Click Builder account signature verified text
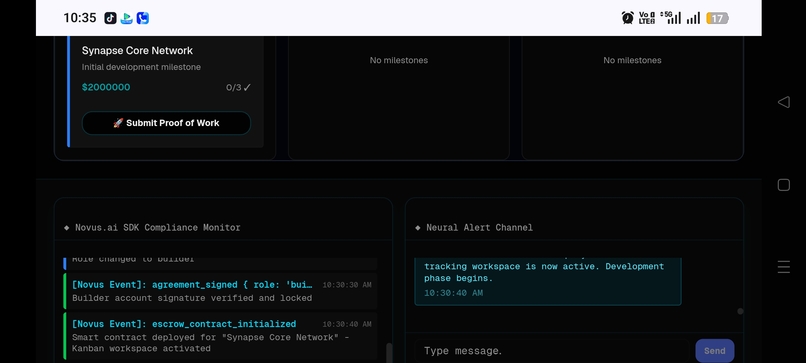Viewport: 806px width, 363px height. pos(192,298)
